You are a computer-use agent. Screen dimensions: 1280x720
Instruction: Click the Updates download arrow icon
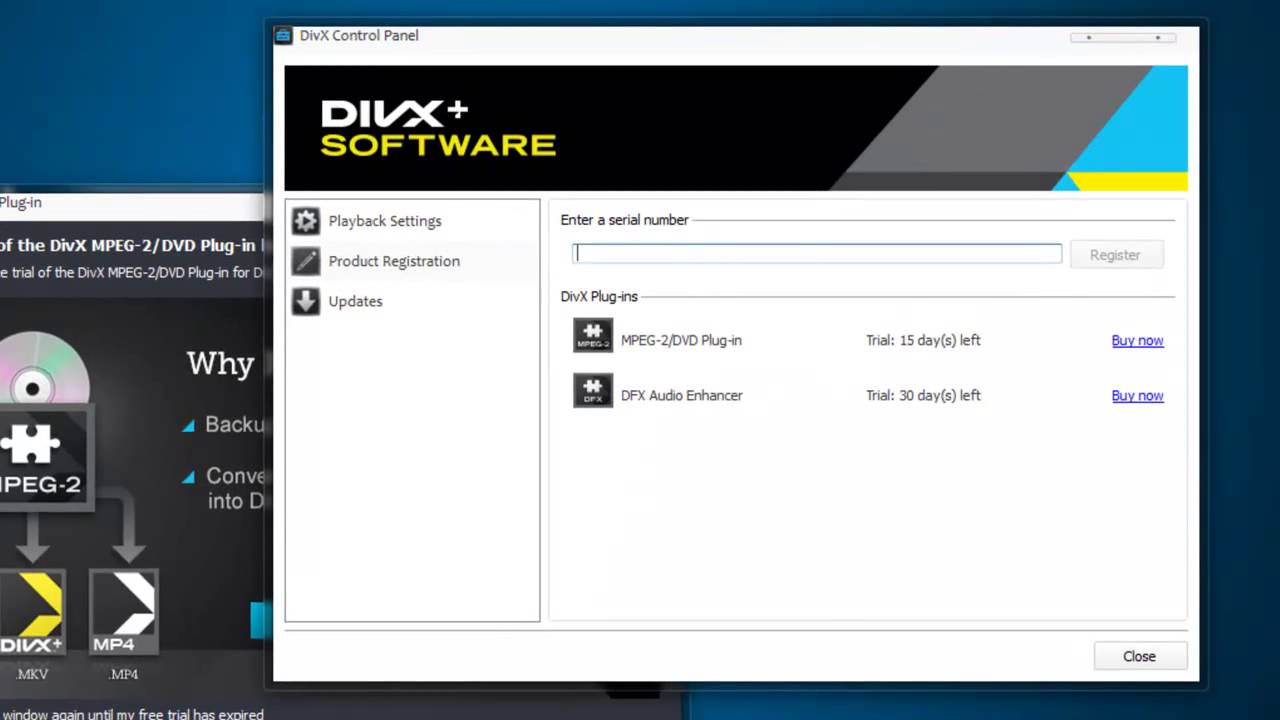(x=306, y=301)
